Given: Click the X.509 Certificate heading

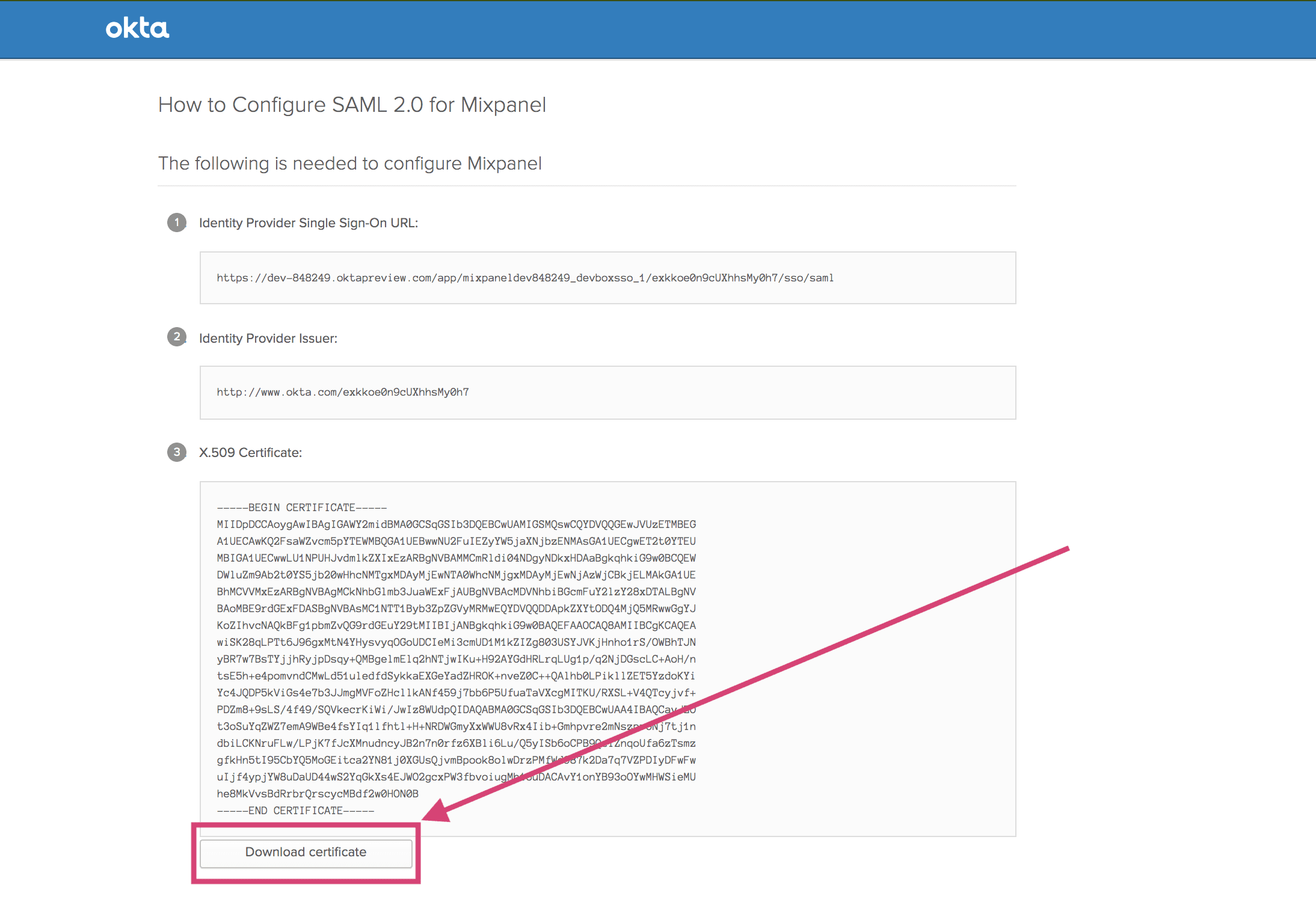Looking at the screenshot, I should click(x=250, y=452).
